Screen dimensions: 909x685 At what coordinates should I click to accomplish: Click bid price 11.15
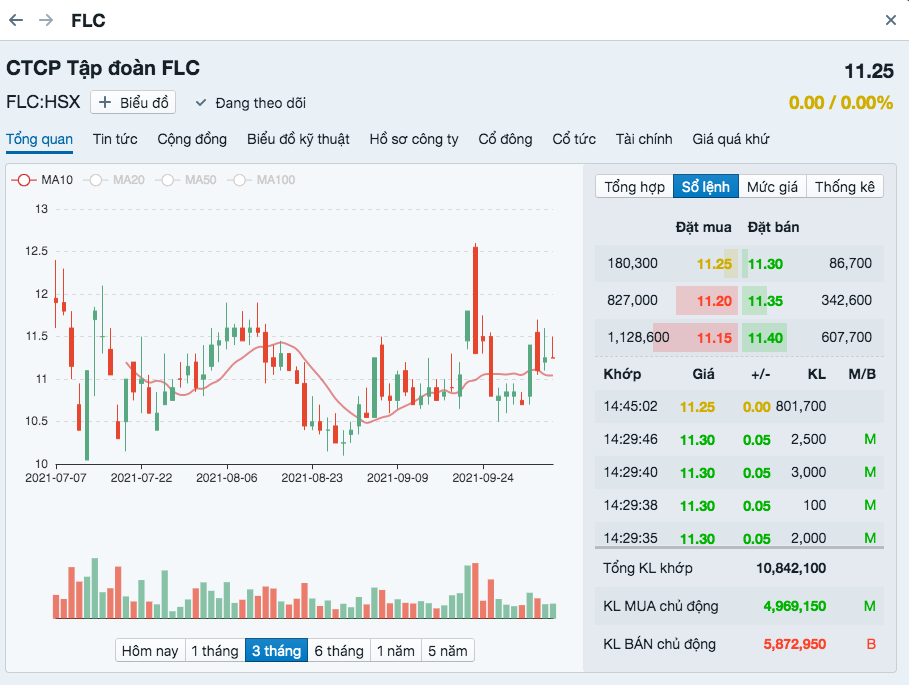pyautogui.click(x=714, y=338)
